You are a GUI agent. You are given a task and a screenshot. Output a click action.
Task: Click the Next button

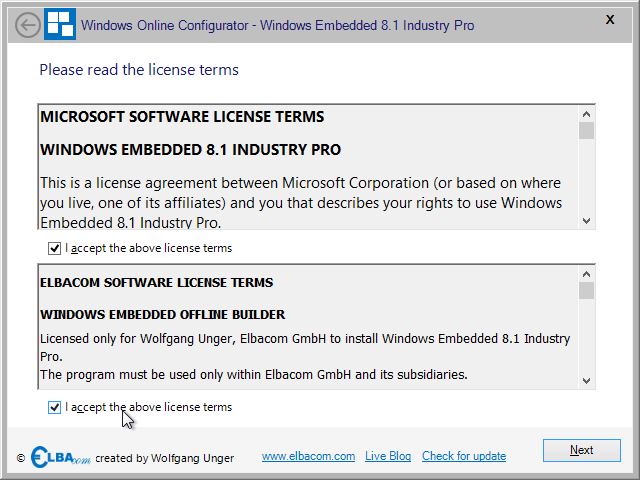(x=582, y=450)
